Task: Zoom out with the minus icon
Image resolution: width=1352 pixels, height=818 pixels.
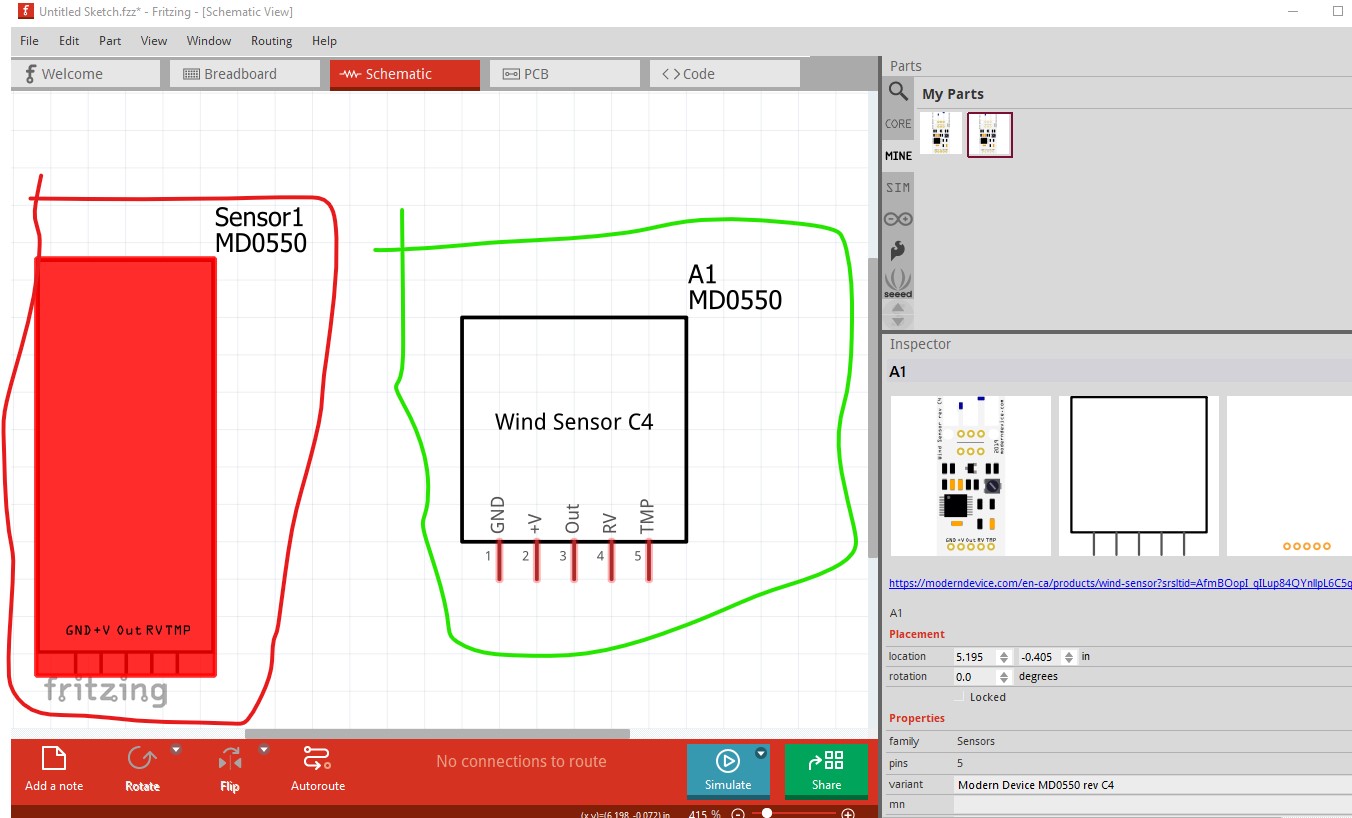Action: (738, 813)
